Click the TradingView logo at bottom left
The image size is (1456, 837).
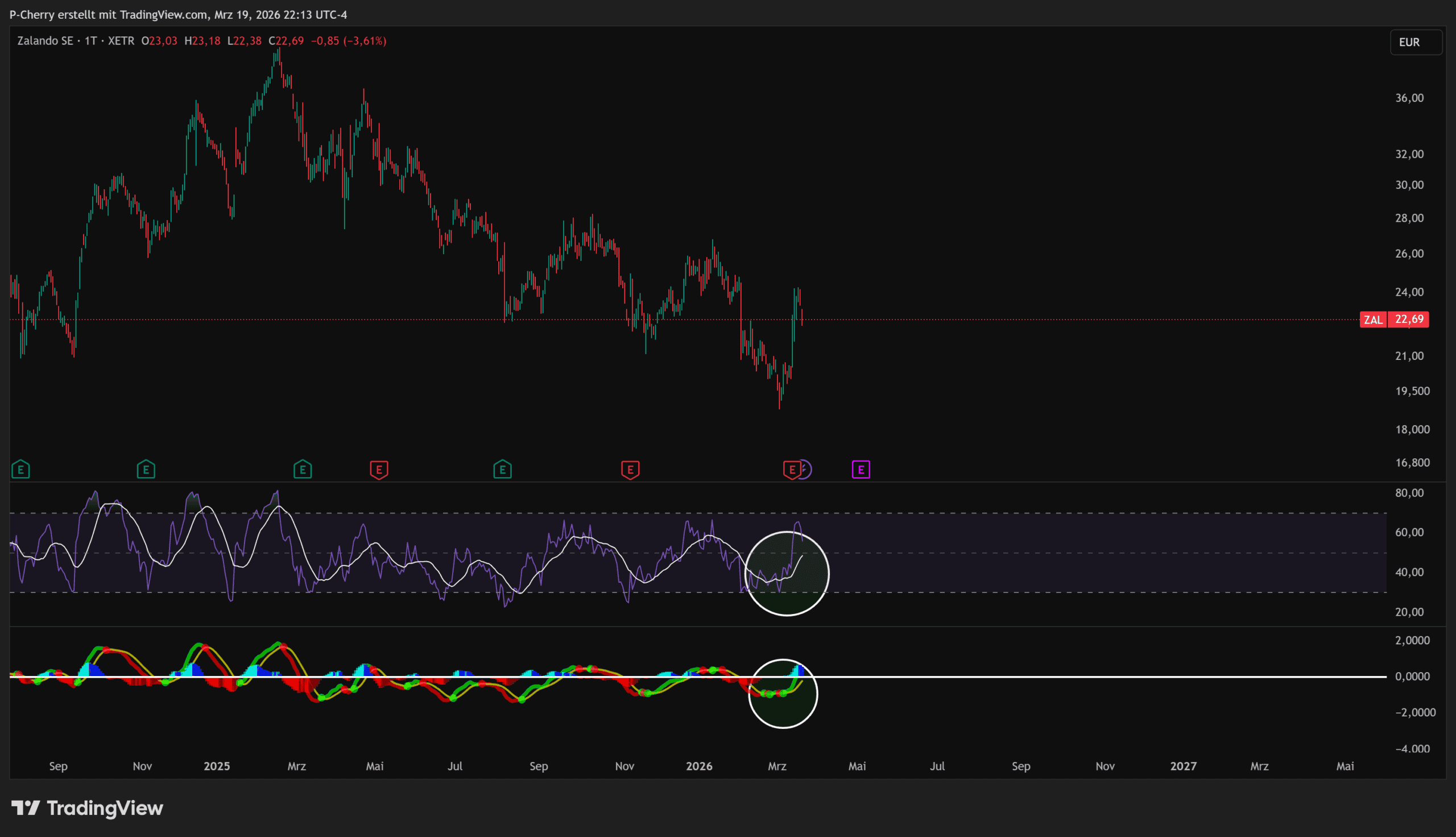click(x=88, y=808)
